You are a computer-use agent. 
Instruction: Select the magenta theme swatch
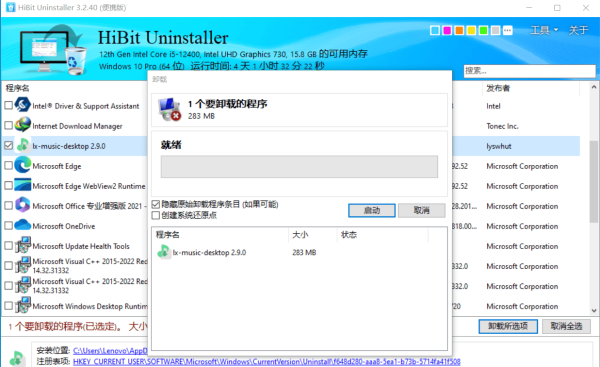pos(447,31)
